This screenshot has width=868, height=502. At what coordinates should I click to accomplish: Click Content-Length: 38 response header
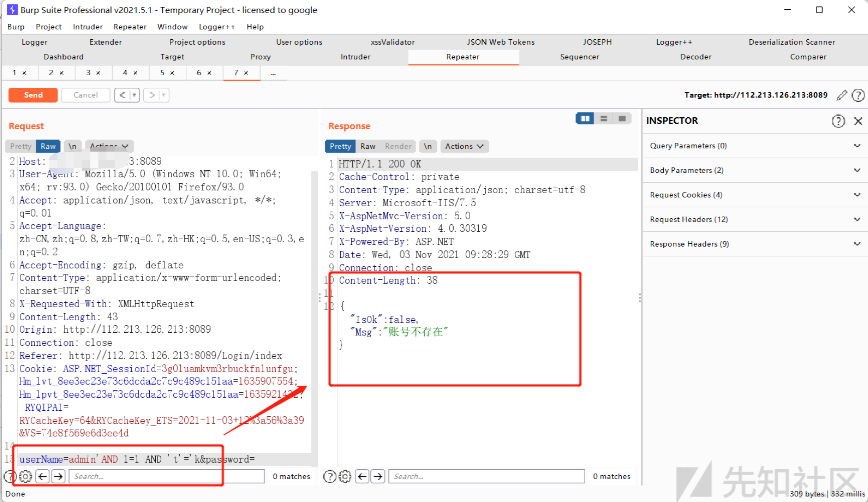click(x=388, y=281)
